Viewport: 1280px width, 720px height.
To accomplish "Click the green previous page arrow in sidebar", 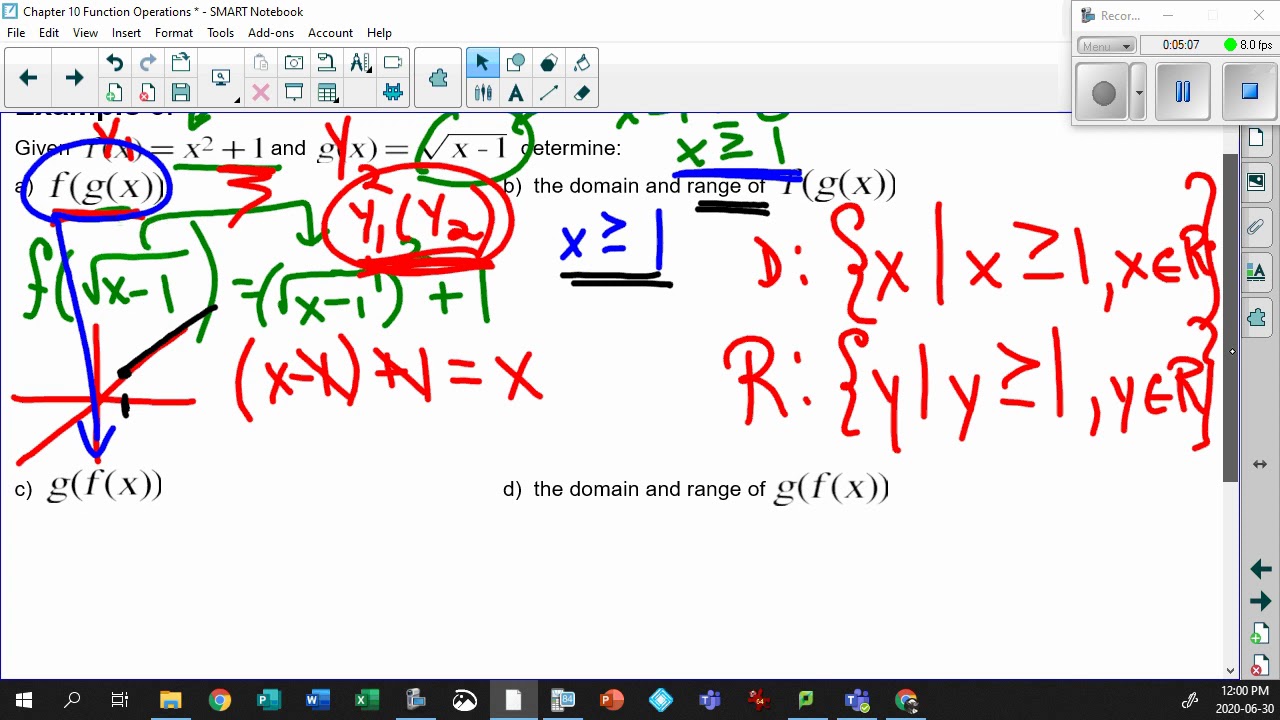I will click(1260, 569).
